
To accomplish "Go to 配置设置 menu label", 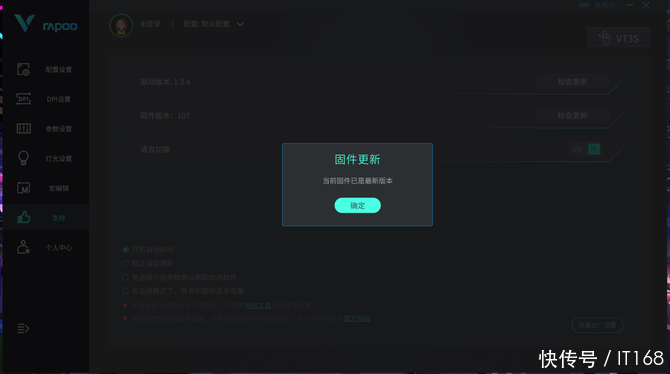I will pyautogui.click(x=59, y=69).
